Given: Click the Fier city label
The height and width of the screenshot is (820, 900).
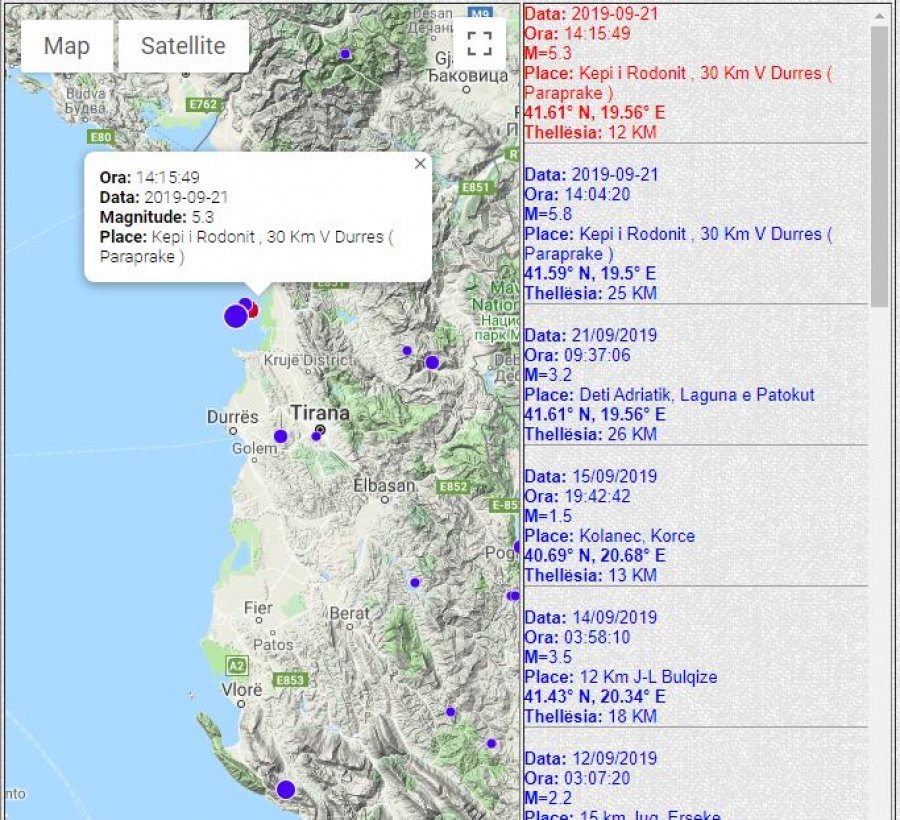Looking at the screenshot, I should pos(258,607).
